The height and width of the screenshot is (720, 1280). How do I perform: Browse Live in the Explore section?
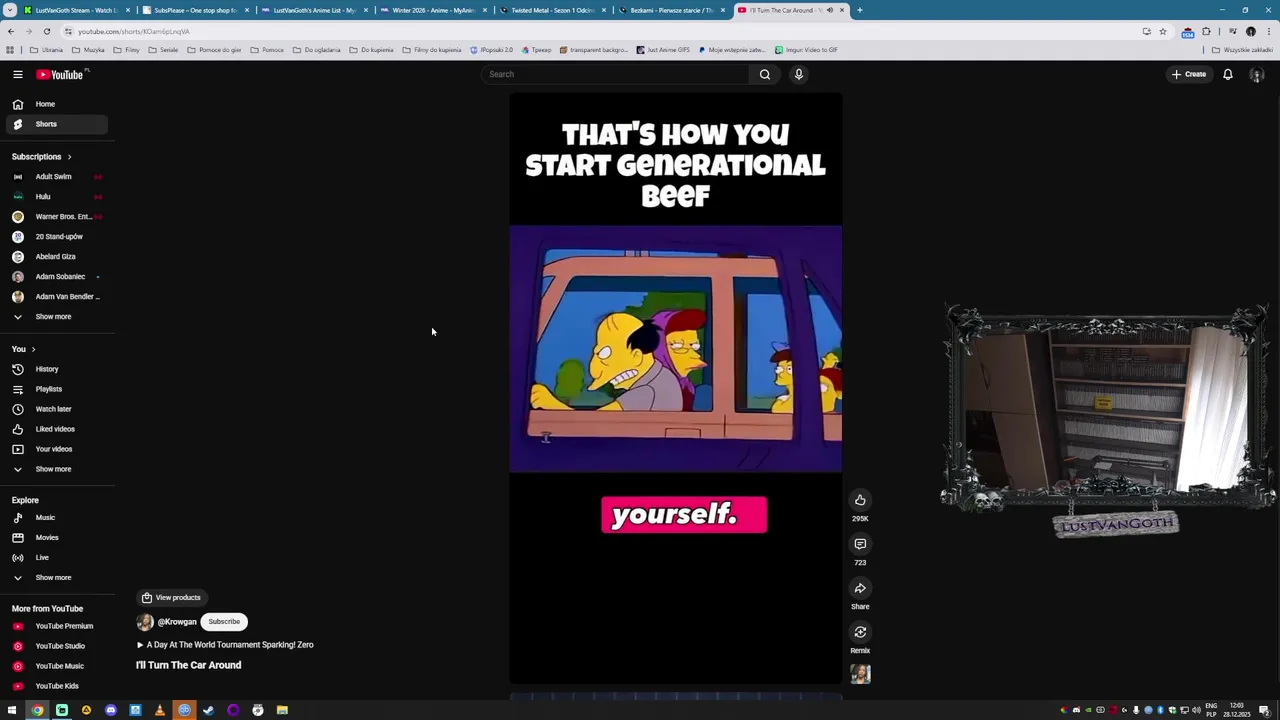[57, 558]
